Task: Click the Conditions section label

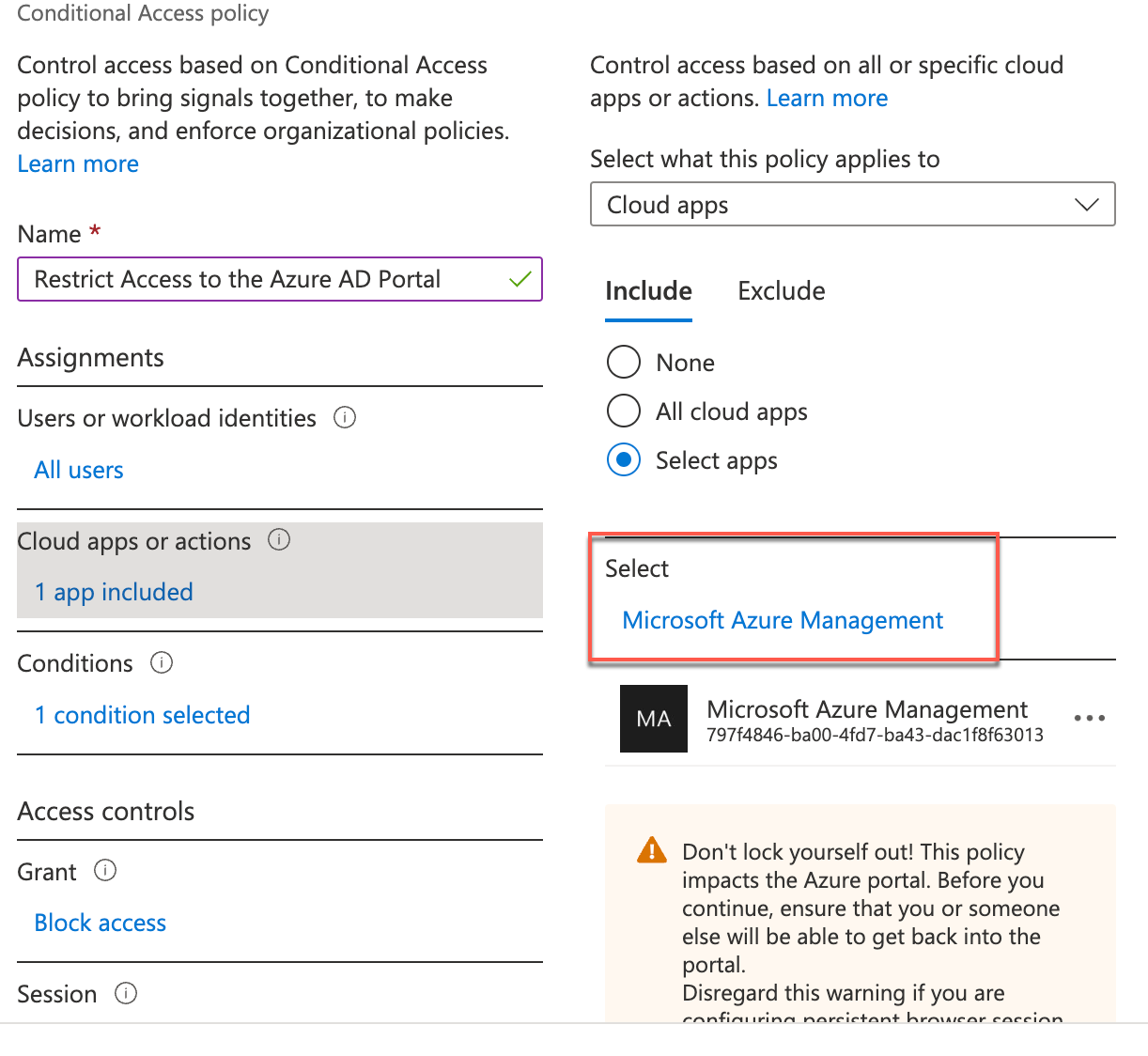Action: [x=75, y=663]
